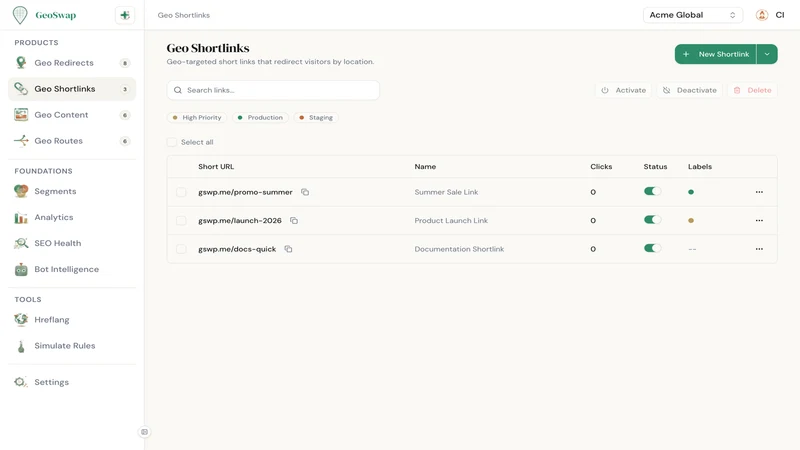The height and width of the screenshot is (450, 800).
Task: Click the yellow label dot for Product Launch Link
Action: click(691, 221)
